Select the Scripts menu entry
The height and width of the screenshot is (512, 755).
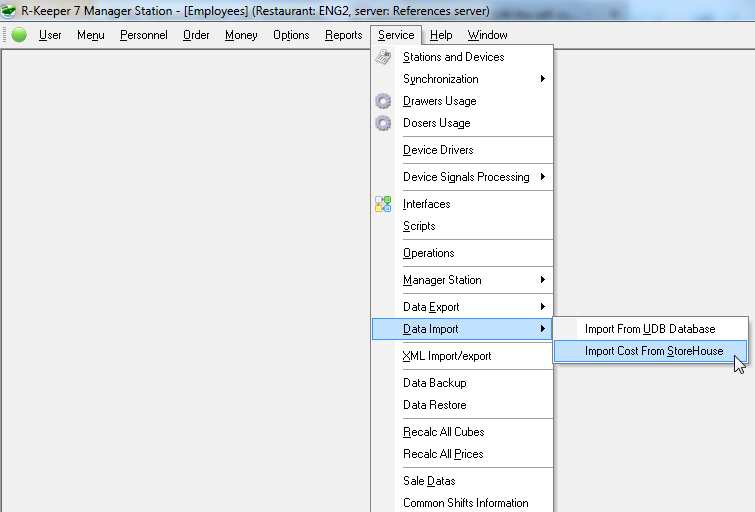[x=462, y=226]
